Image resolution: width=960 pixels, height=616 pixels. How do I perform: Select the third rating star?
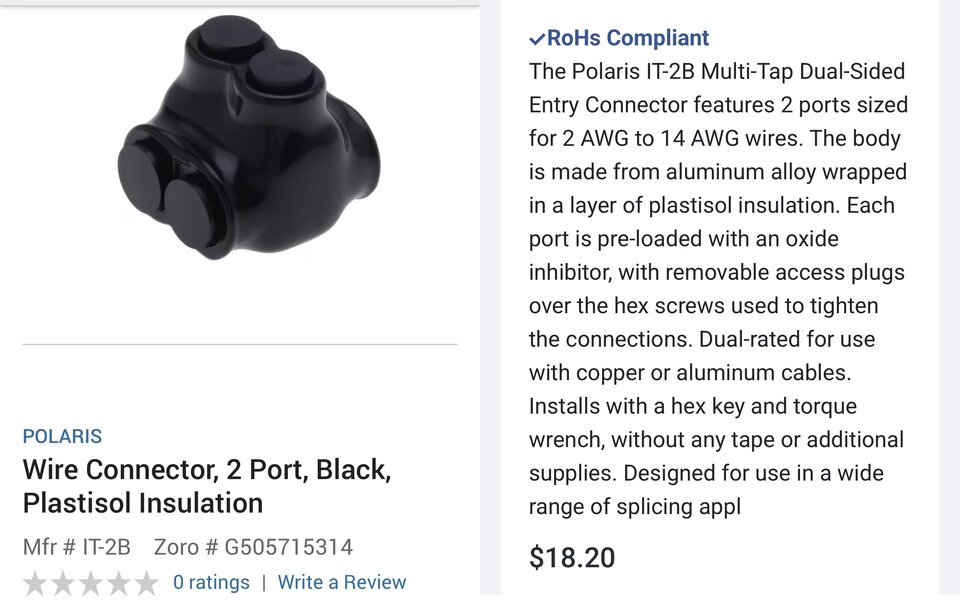tap(91, 583)
